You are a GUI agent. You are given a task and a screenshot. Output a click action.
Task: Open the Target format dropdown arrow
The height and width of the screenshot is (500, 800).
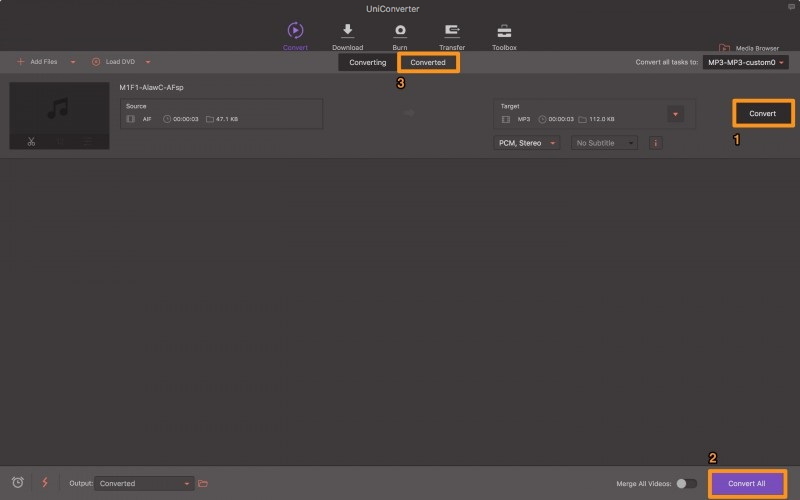pos(675,114)
